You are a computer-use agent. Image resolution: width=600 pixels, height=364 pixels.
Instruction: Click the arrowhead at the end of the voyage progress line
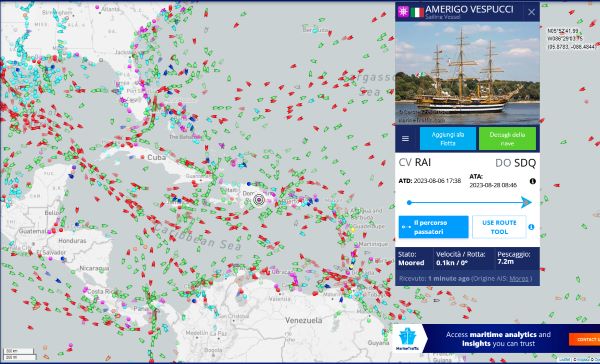tap(527, 202)
